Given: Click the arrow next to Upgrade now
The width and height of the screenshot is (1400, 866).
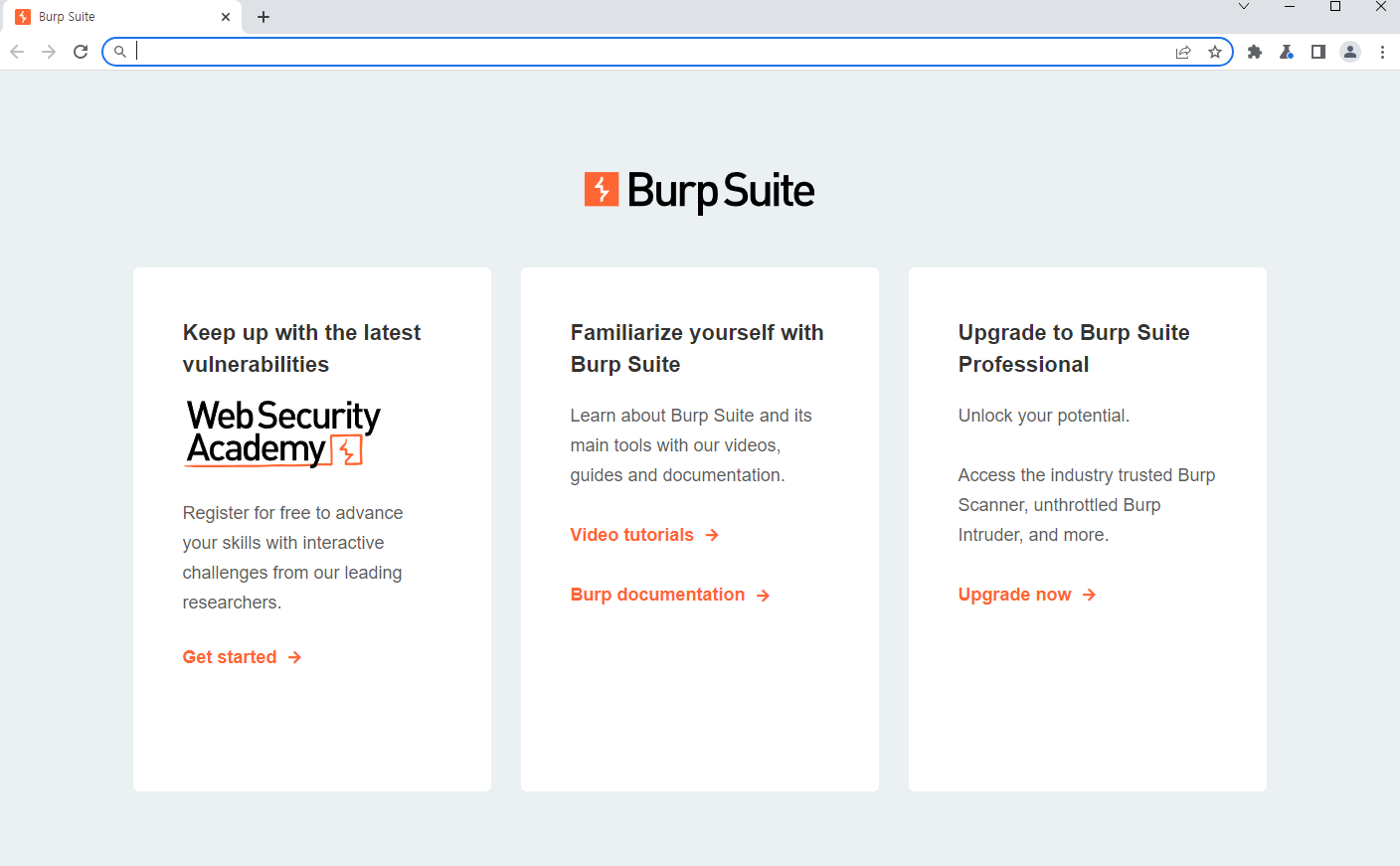Looking at the screenshot, I should [1090, 595].
